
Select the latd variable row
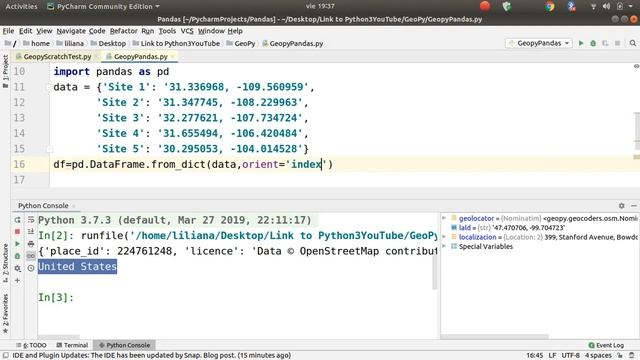tap(540, 228)
